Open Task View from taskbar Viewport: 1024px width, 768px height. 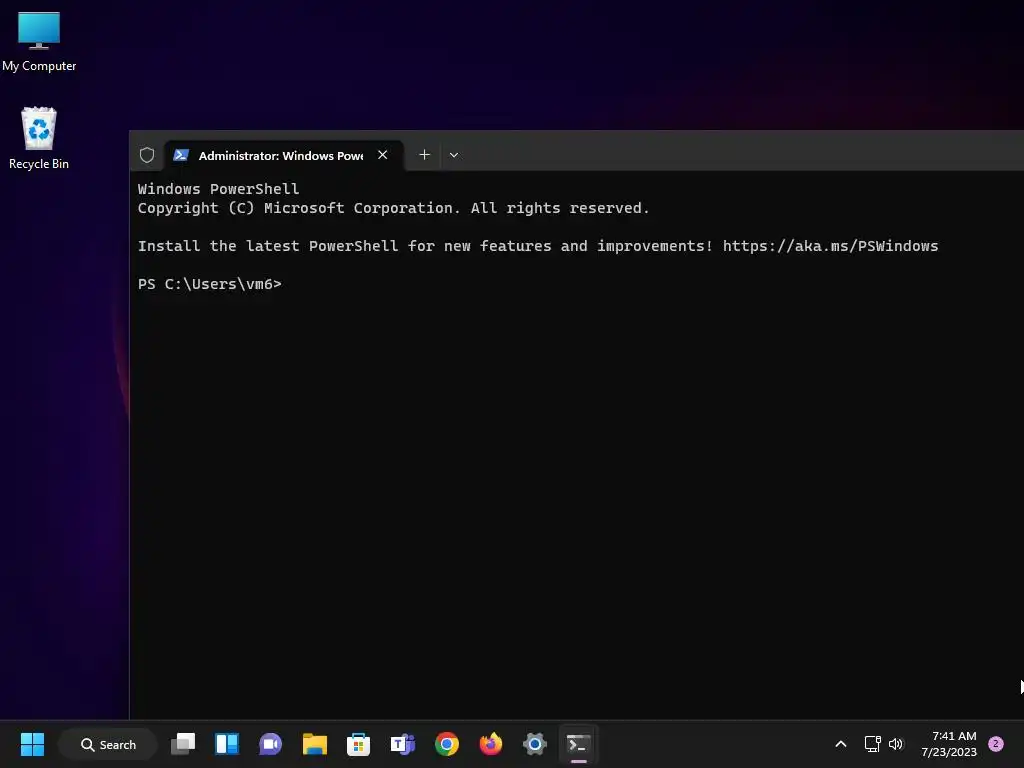(183, 744)
